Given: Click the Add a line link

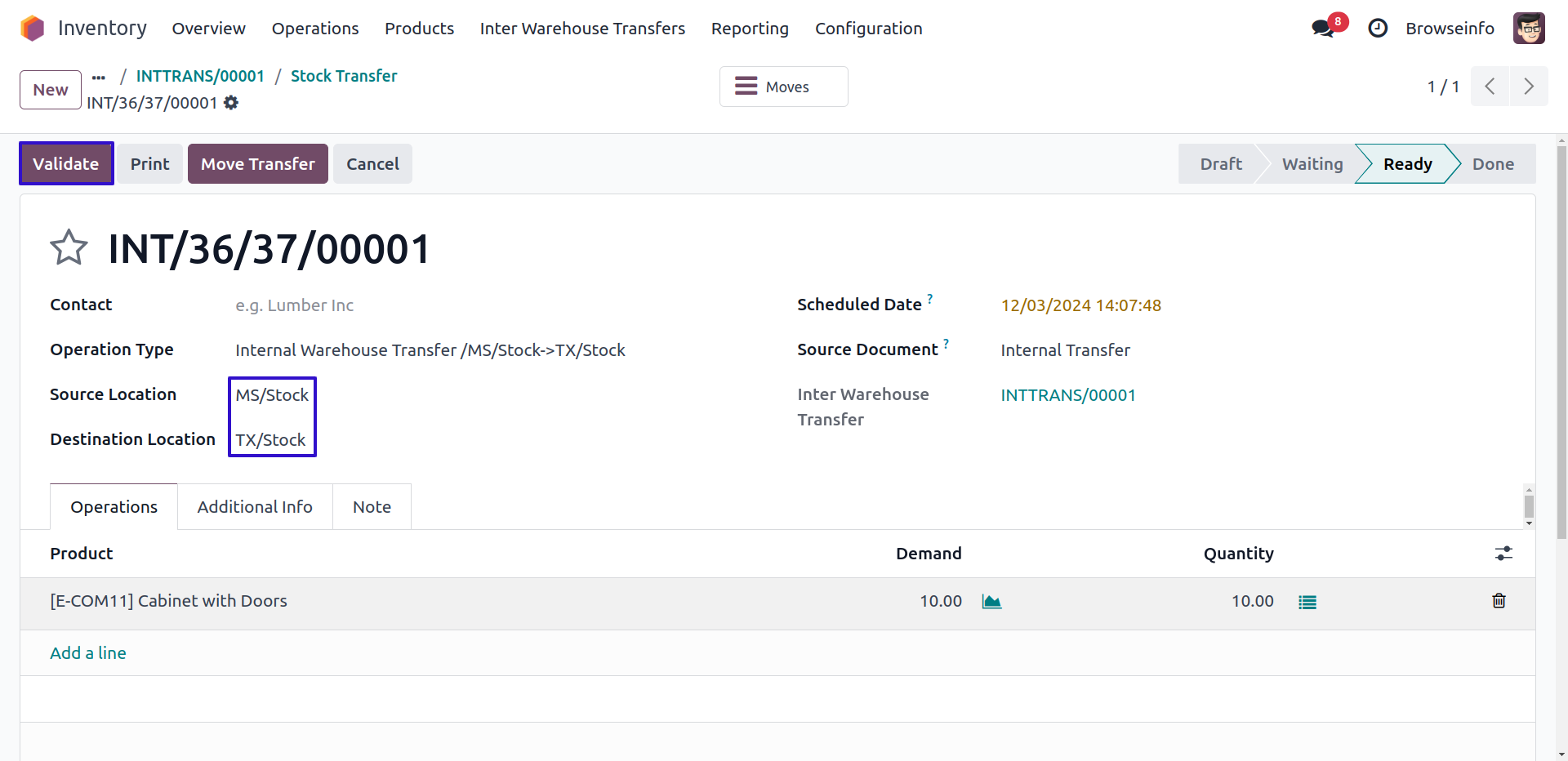Looking at the screenshot, I should tap(88, 653).
